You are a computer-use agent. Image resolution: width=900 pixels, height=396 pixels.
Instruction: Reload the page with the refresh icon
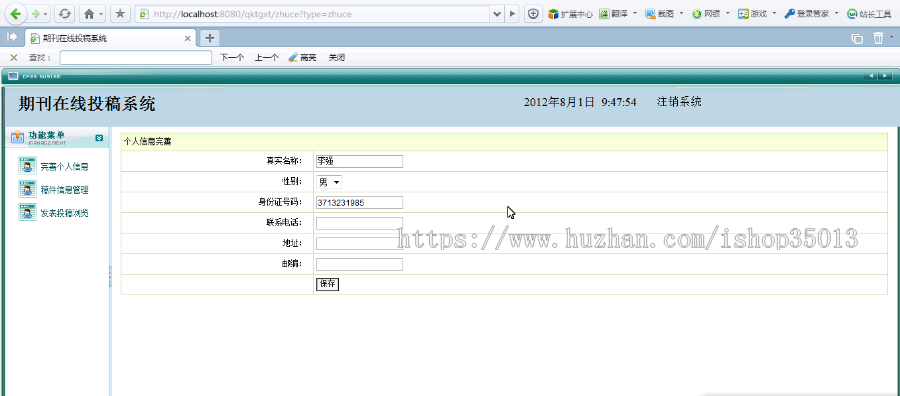click(65, 14)
